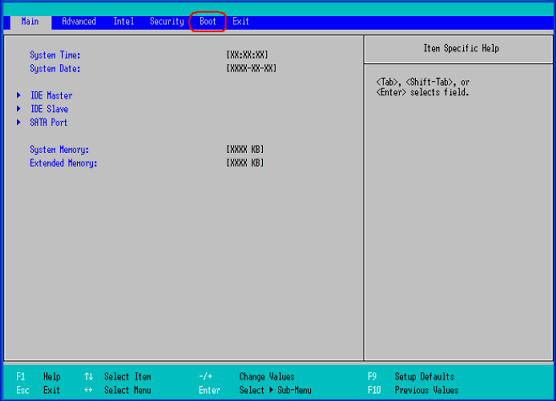The height and width of the screenshot is (401, 556).
Task: Switch to the Advanced tab
Action: [x=79, y=22]
